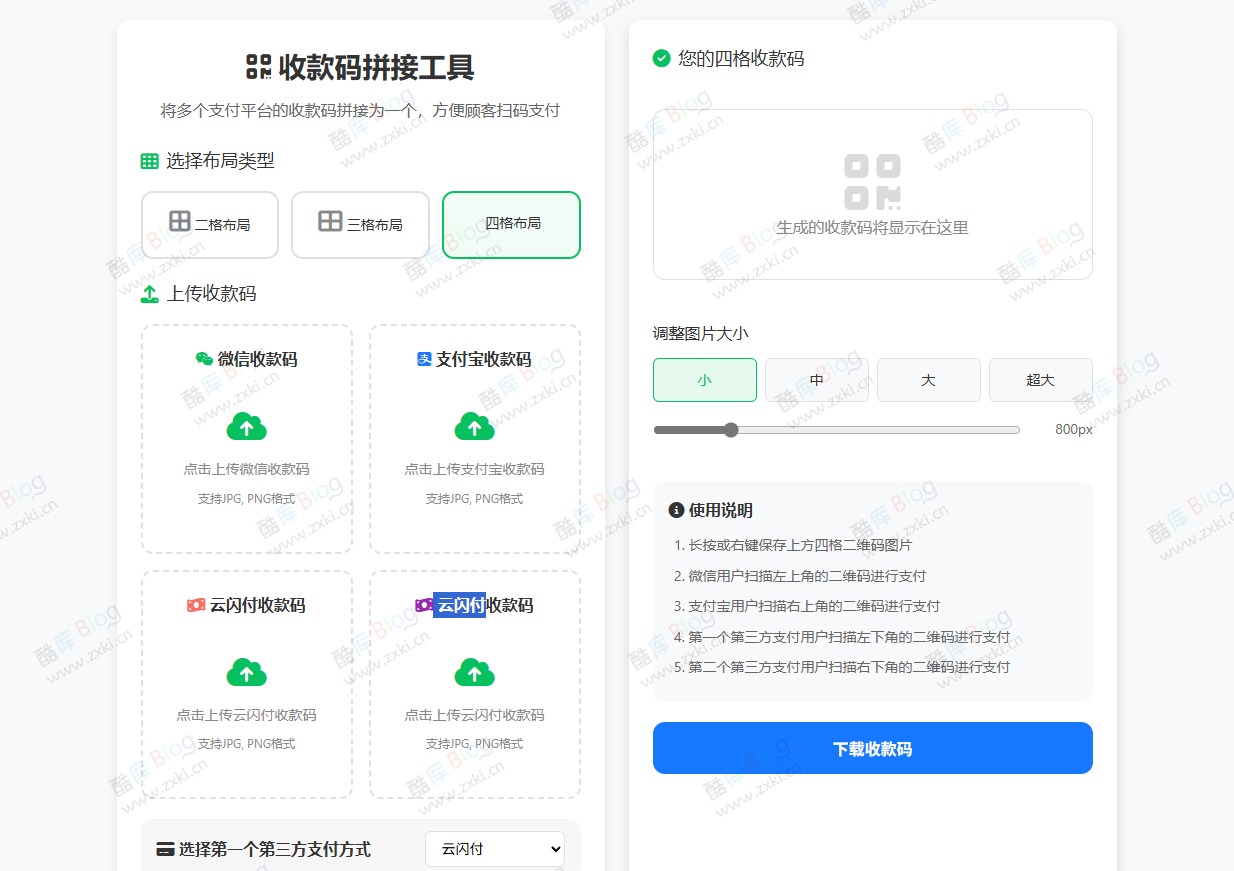The width and height of the screenshot is (1234, 871).
Task: Click the bottom-right 云闪付 upload cloud icon
Action: pos(474,672)
